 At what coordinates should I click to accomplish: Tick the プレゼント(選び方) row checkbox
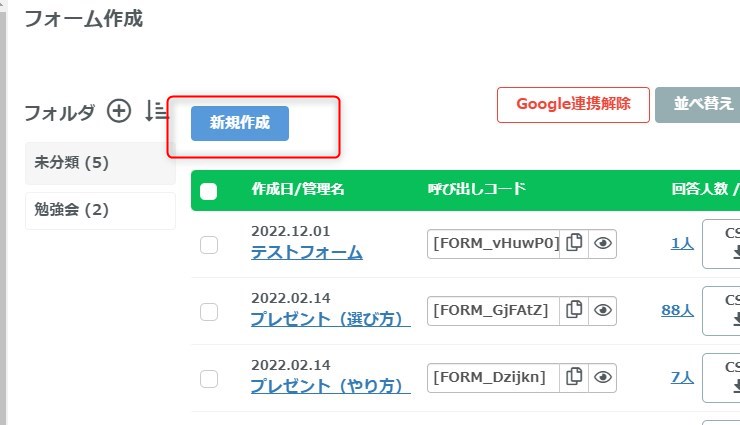point(209,312)
